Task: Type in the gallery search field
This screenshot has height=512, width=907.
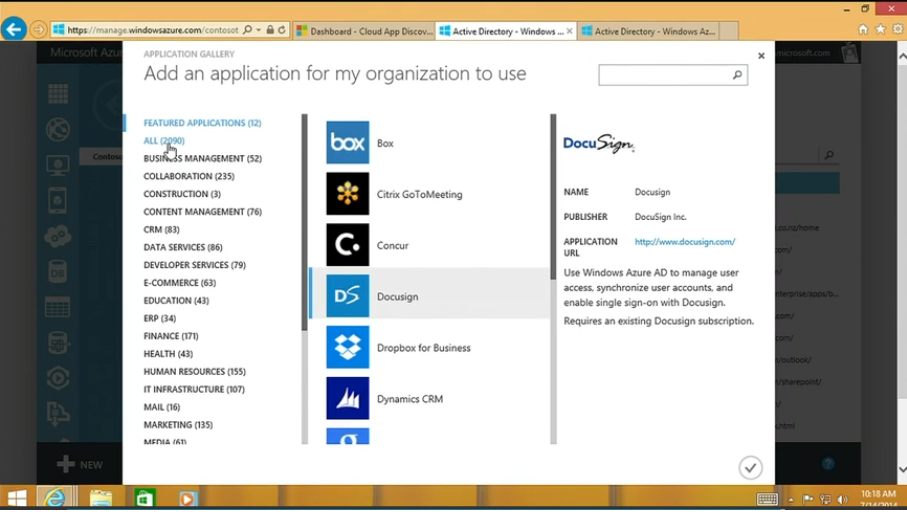Action: pos(664,75)
